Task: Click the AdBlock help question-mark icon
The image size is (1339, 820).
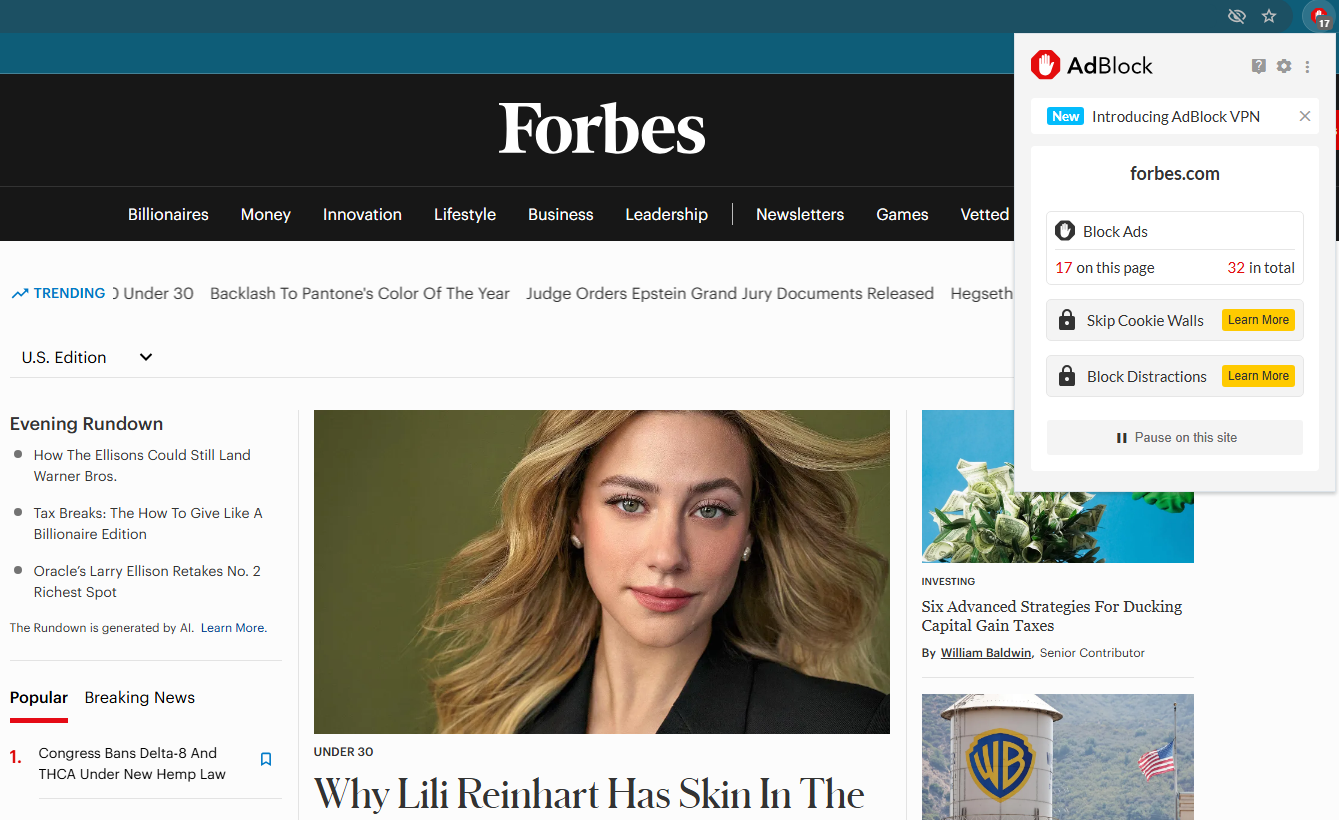Action: [1258, 66]
